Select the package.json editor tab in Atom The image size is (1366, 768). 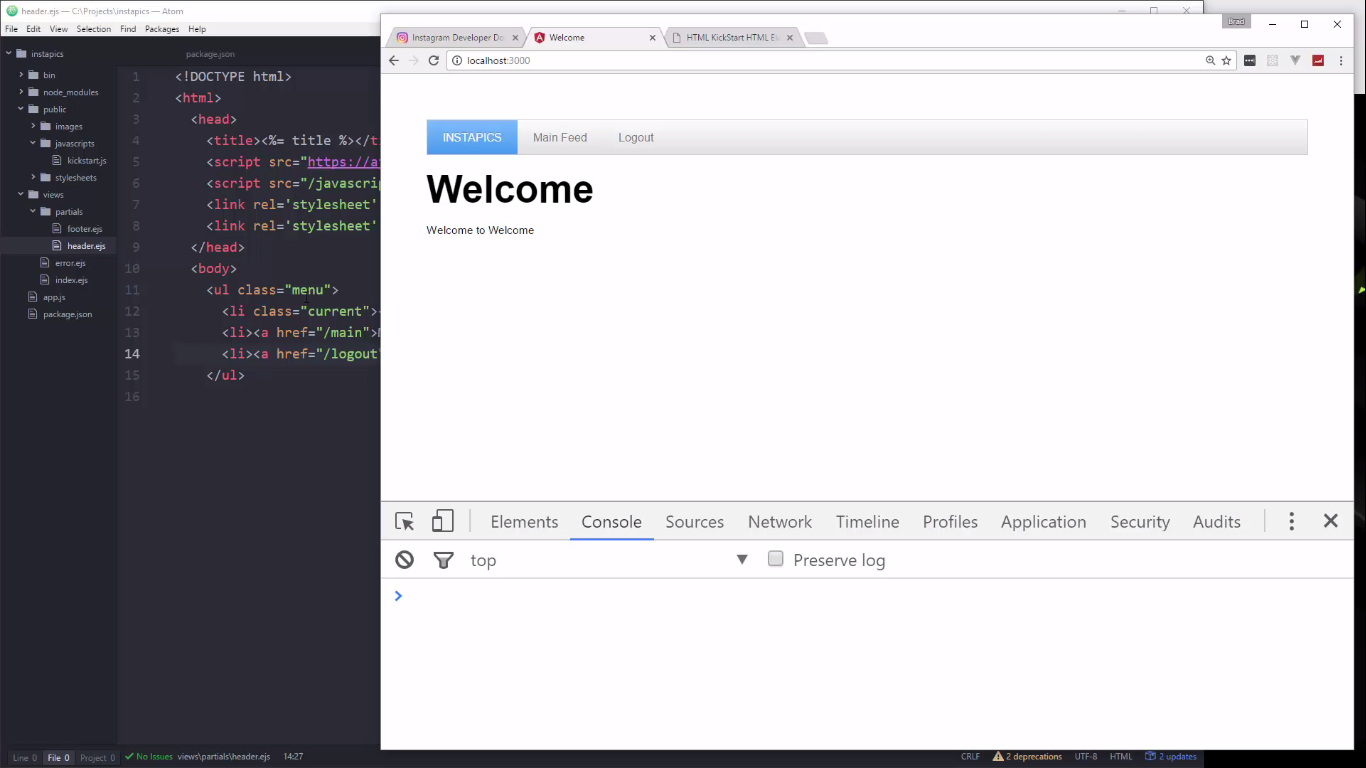pyautogui.click(x=210, y=54)
